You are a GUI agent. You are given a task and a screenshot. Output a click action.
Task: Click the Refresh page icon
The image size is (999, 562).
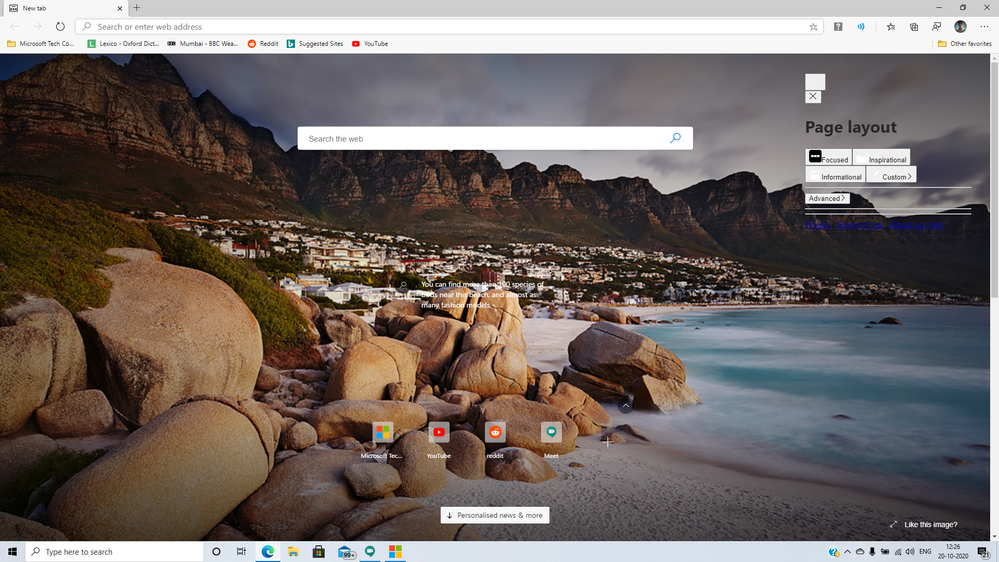60,27
